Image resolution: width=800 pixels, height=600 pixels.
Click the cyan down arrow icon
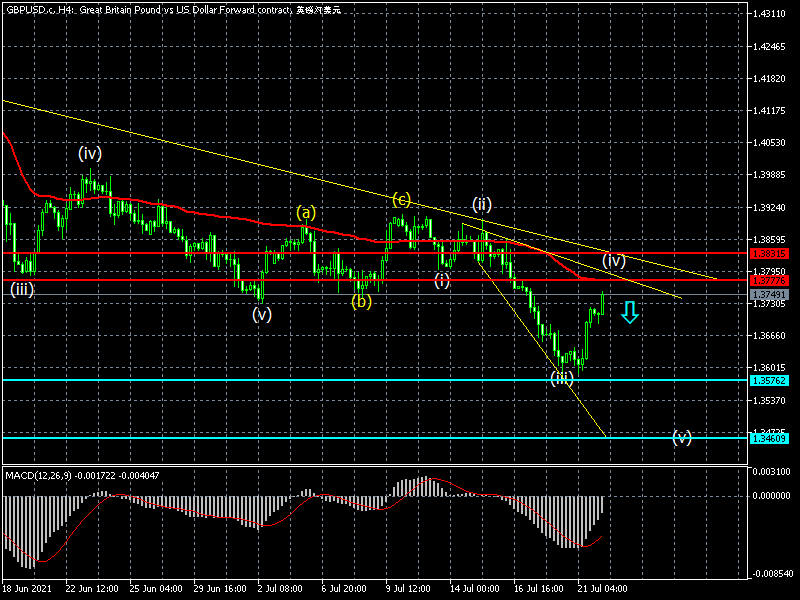tap(629, 312)
